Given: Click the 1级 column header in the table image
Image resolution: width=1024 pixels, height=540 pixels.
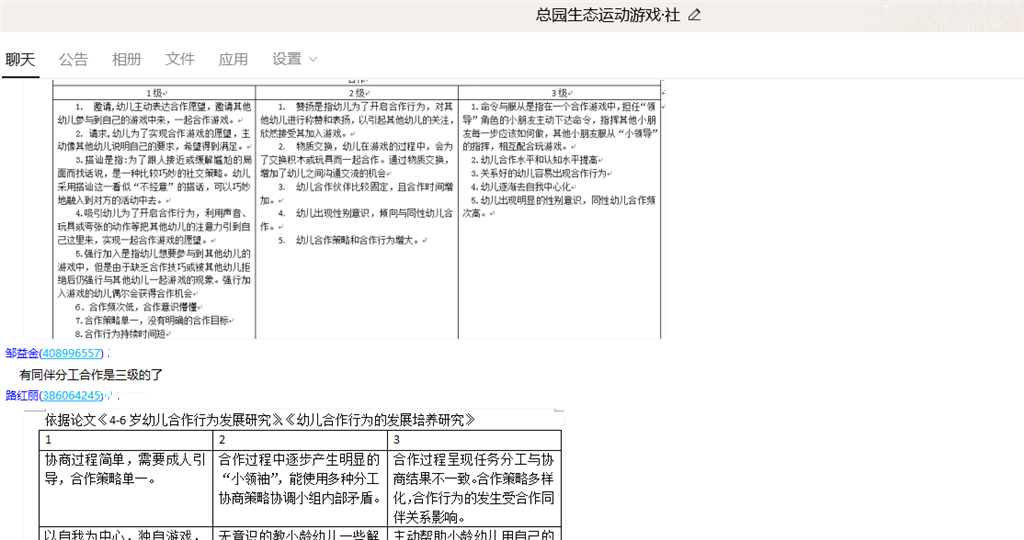Looking at the screenshot, I should click(155, 92).
